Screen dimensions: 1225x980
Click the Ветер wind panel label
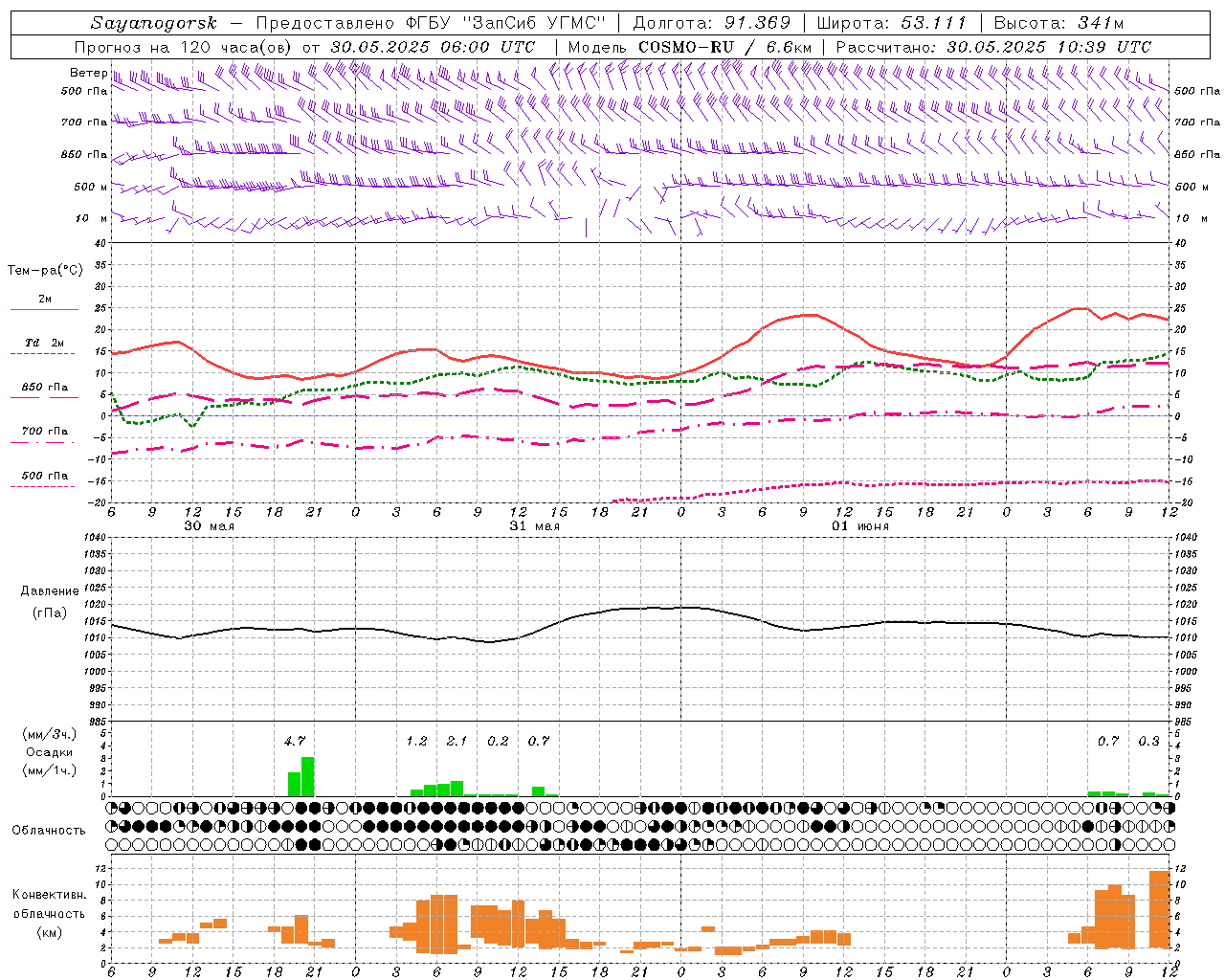click(x=88, y=73)
